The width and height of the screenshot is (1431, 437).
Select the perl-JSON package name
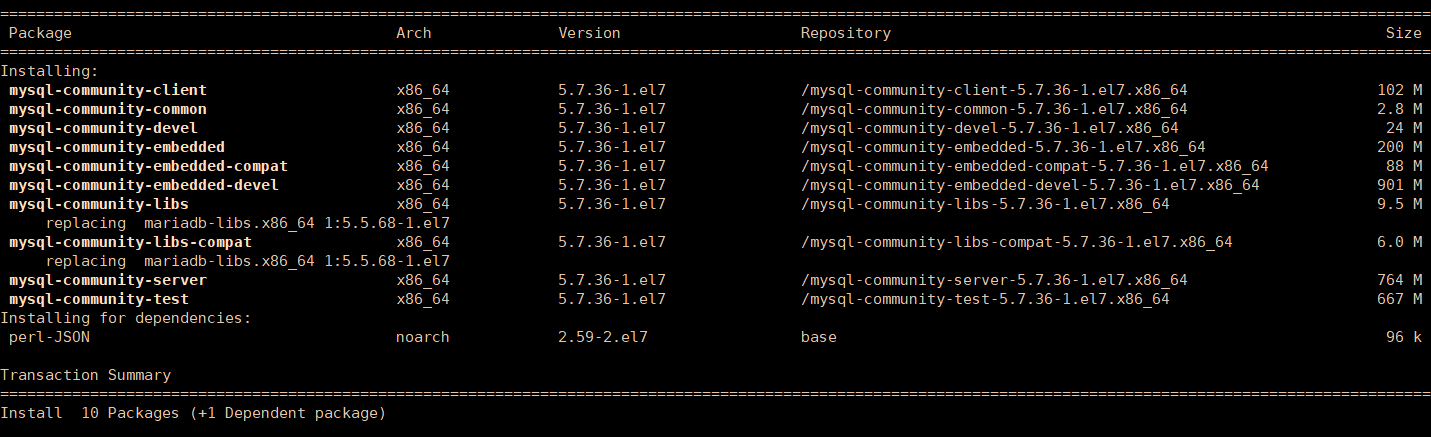pyautogui.click(x=49, y=337)
